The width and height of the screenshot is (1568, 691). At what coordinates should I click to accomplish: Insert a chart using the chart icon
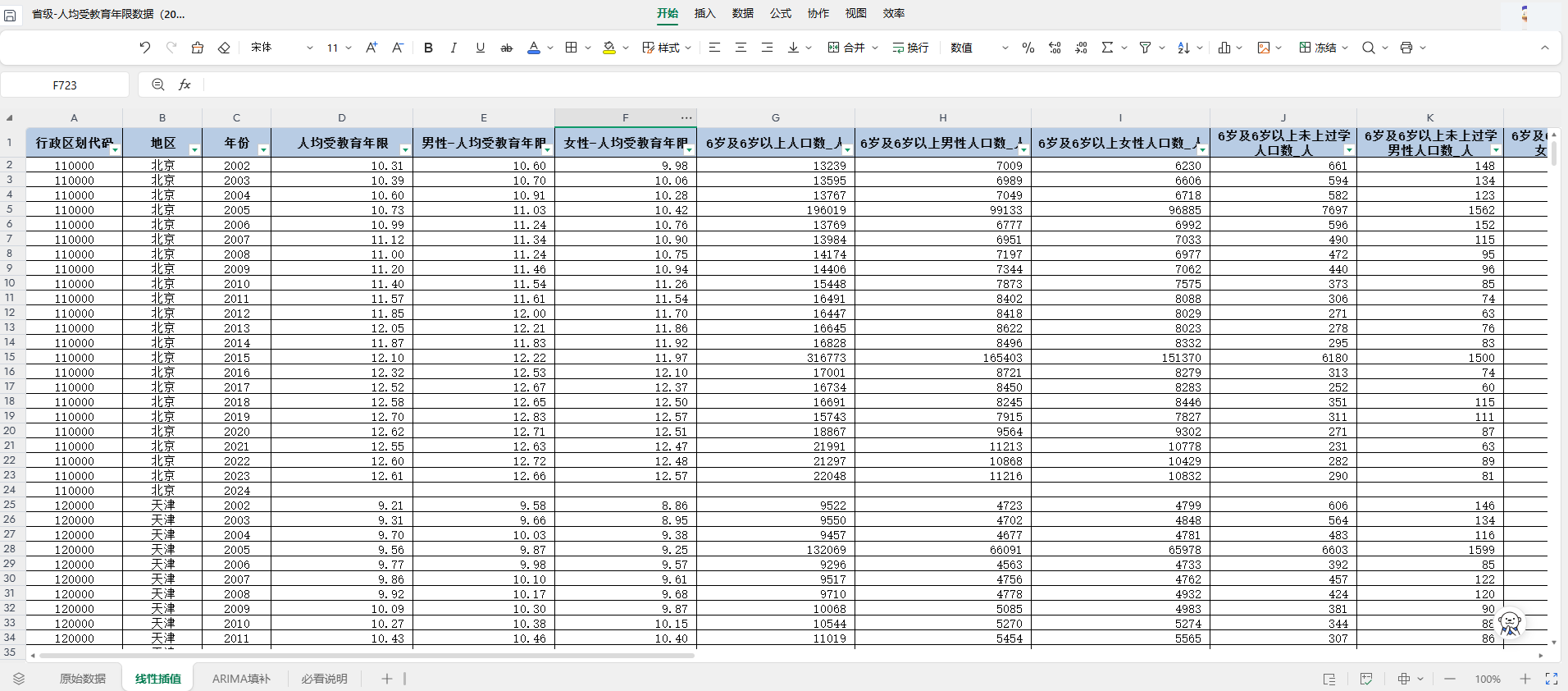point(1224,48)
